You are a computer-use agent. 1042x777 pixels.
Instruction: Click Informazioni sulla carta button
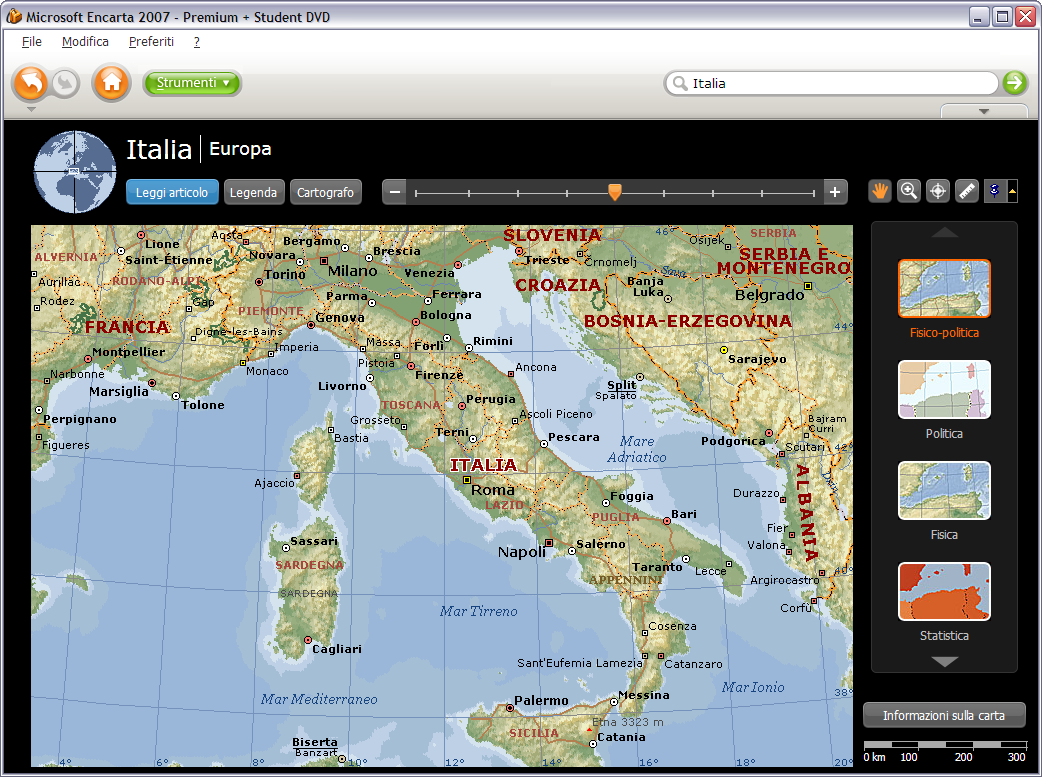pyautogui.click(x=944, y=715)
